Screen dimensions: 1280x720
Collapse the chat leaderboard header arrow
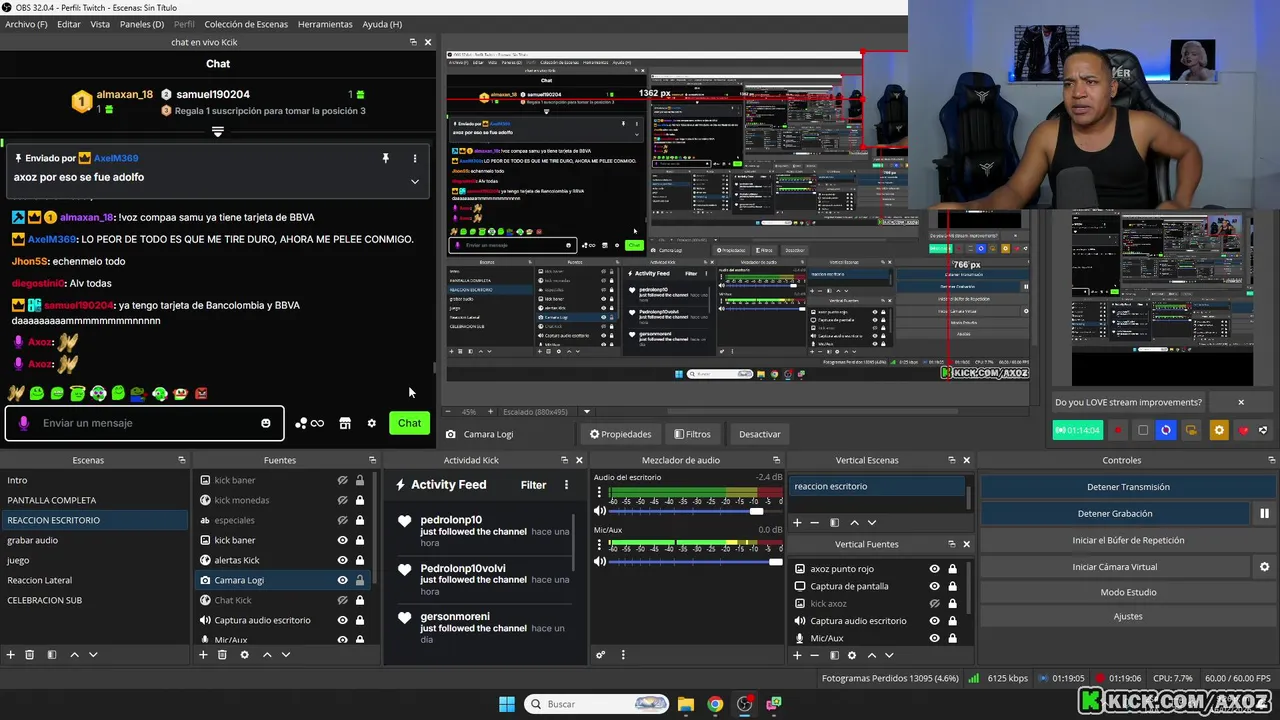tap(218, 131)
